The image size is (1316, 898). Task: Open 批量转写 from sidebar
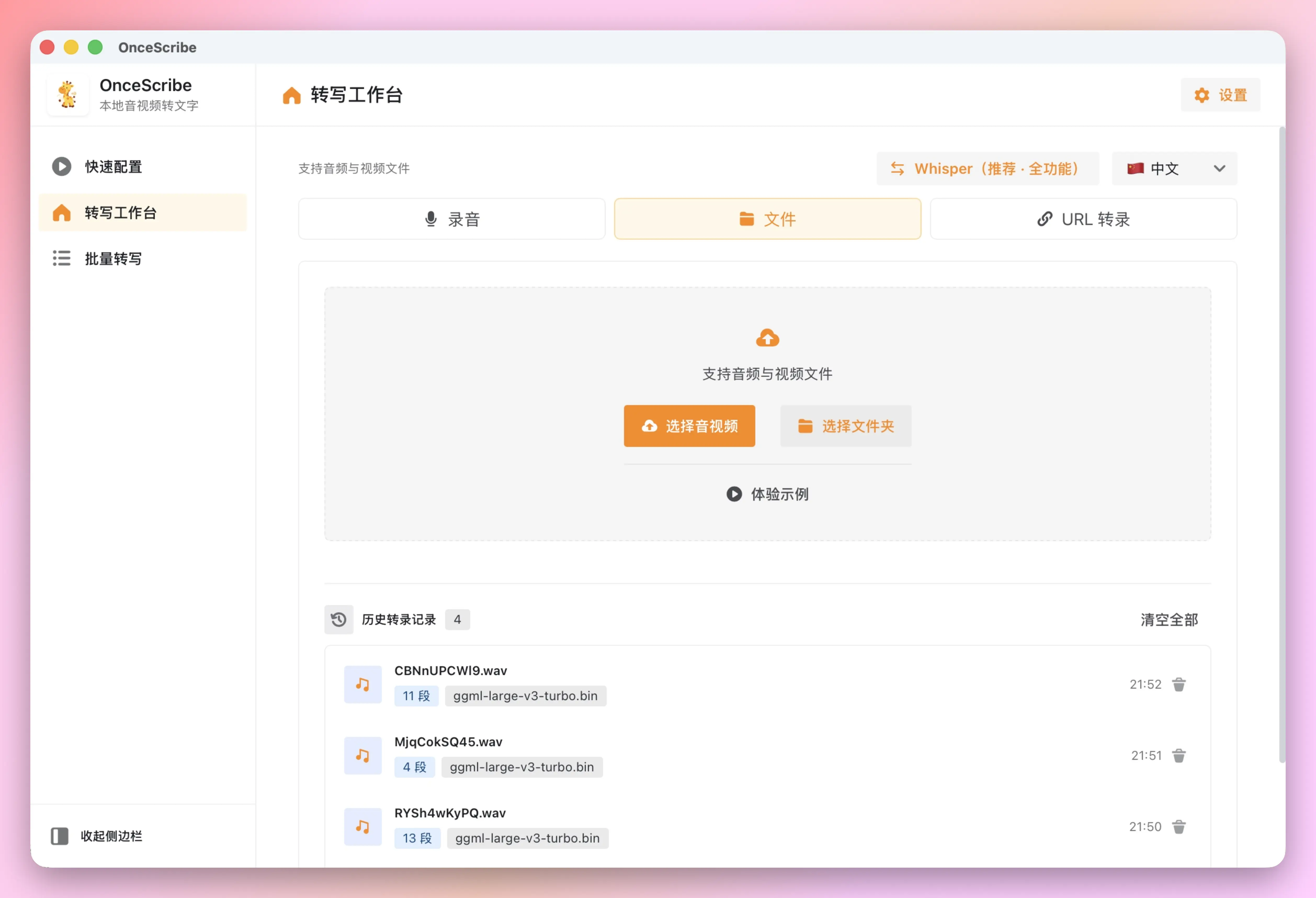point(143,258)
